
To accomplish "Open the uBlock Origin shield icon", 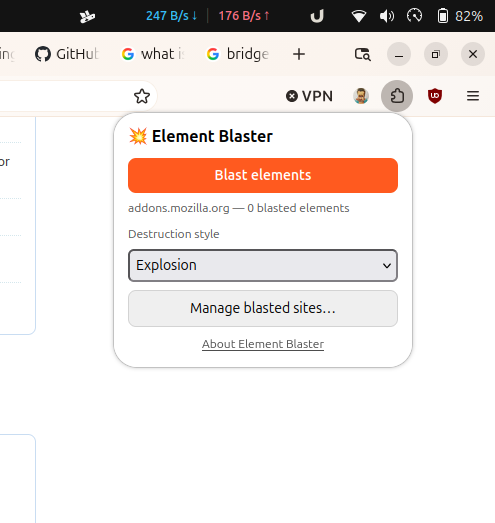I will tap(435, 96).
